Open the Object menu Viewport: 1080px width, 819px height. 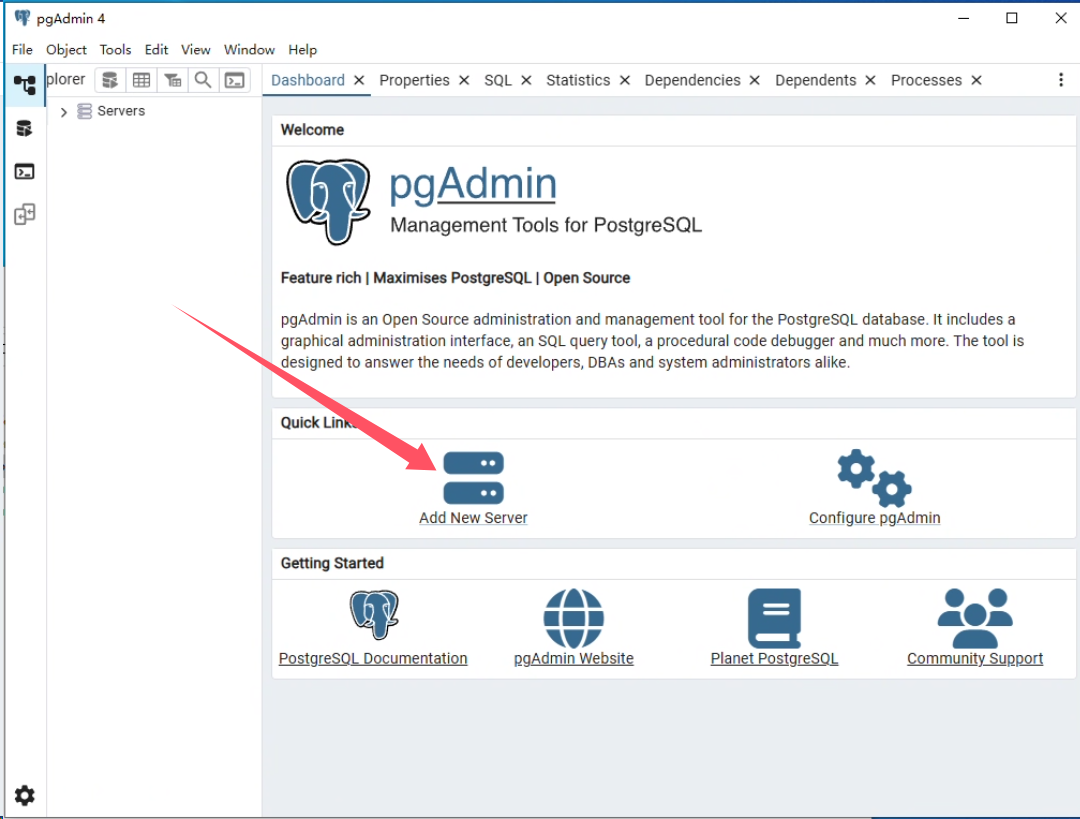[x=66, y=50]
